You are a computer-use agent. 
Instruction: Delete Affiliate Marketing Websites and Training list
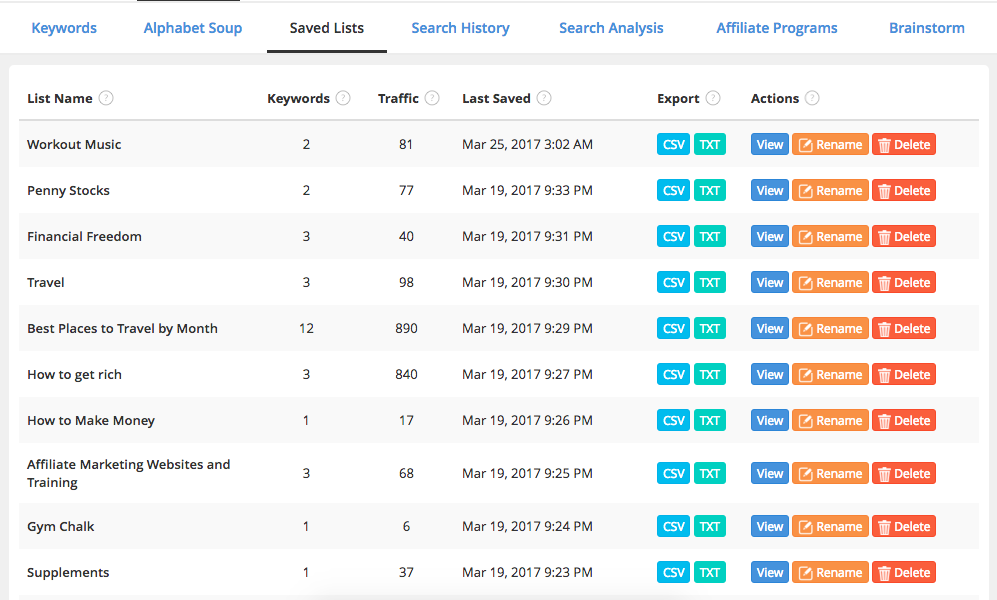coord(904,473)
